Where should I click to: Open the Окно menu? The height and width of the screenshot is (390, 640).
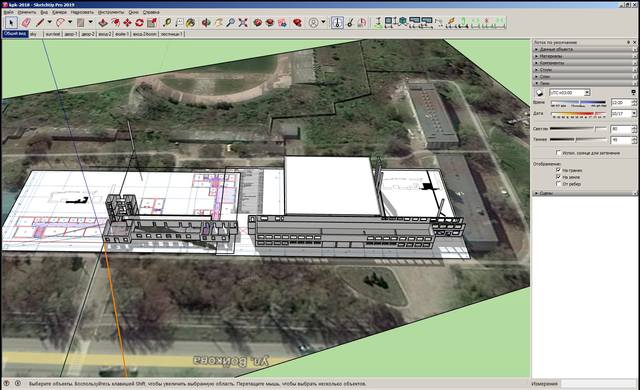(x=133, y=12)
